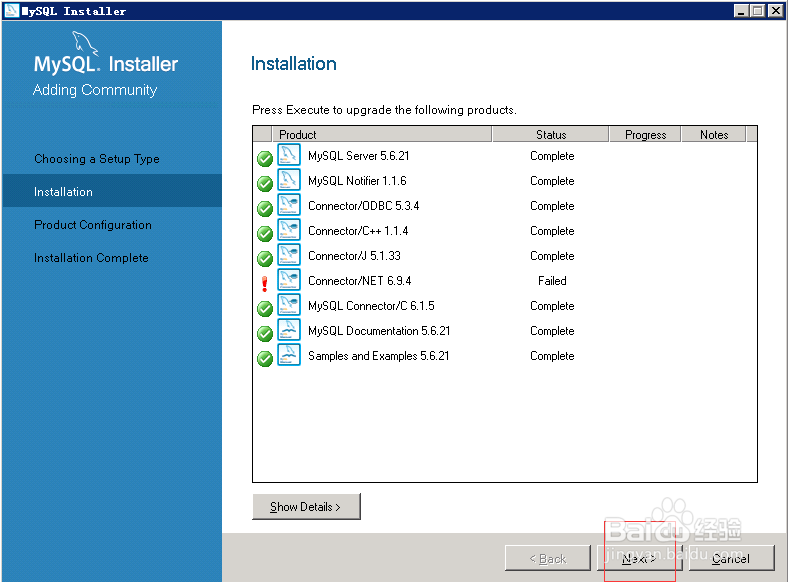Click the MySQL Server 5.6.21 product icon
788x582 pixels.
click(289, 155)
